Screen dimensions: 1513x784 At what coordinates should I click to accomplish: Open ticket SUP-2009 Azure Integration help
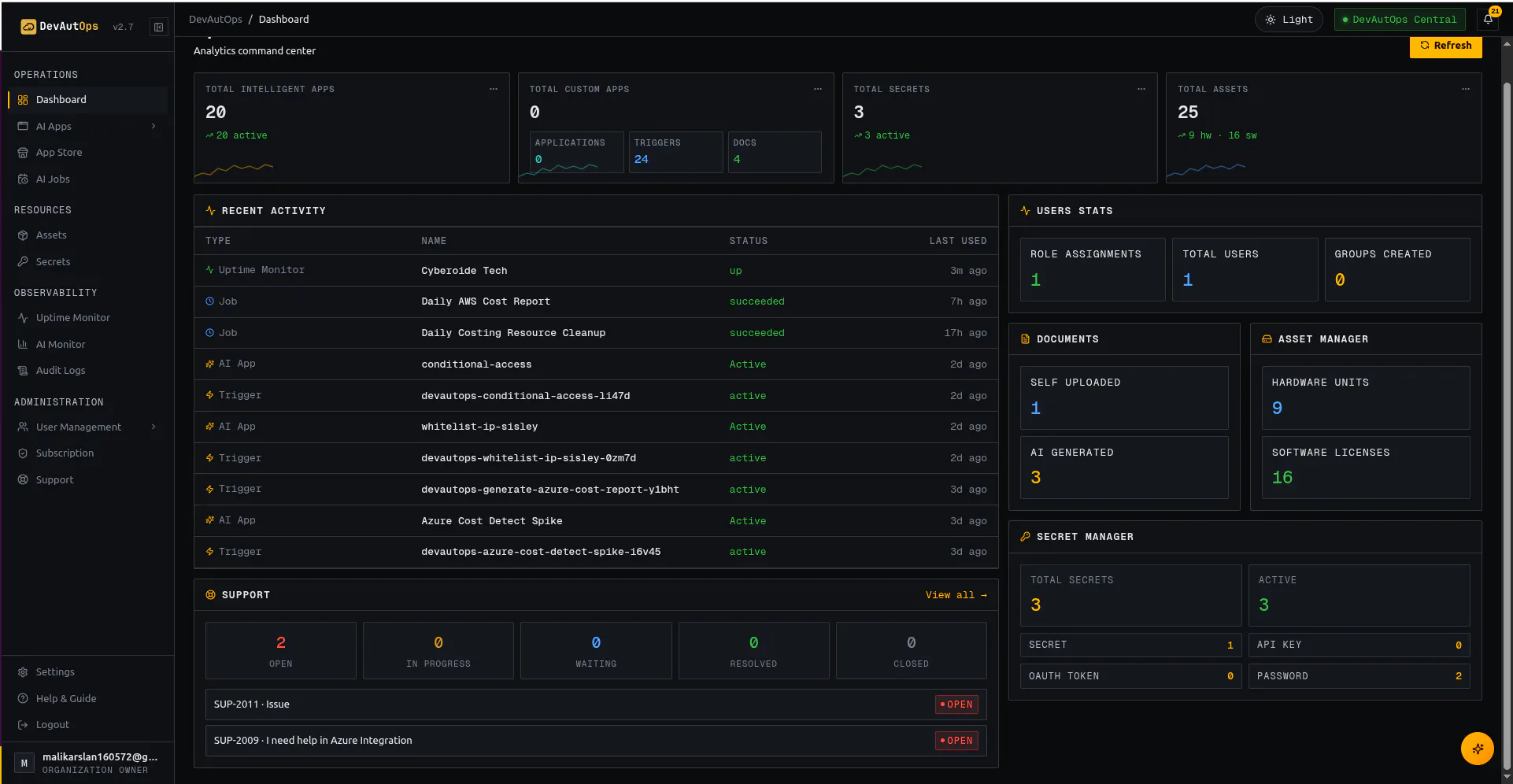pos(596,741)
